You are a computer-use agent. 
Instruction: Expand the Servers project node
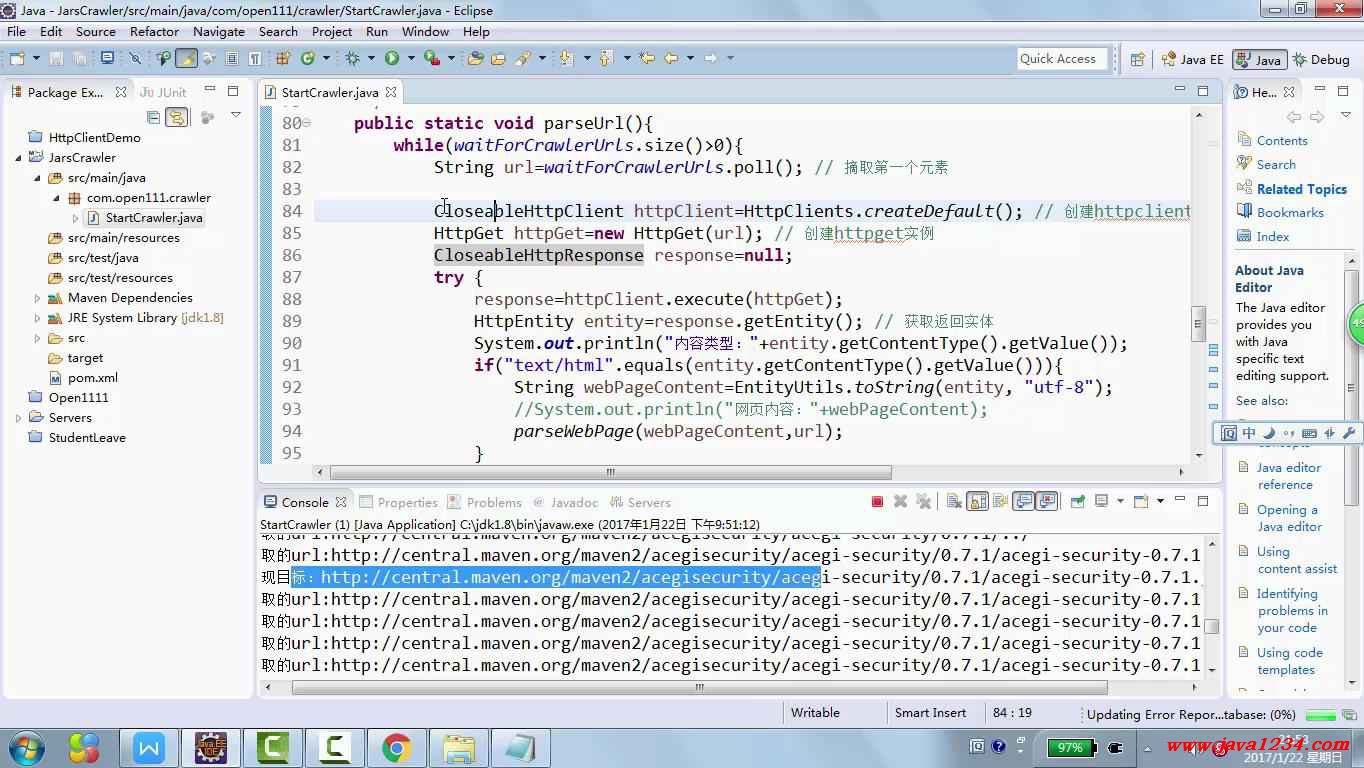click(x=18, y=418)
